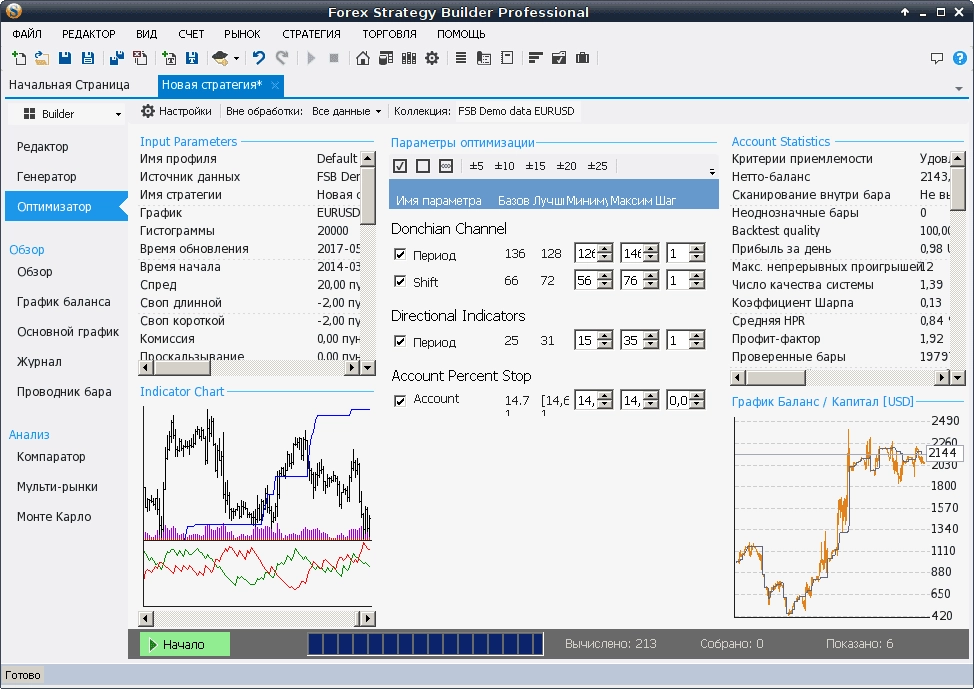This screenshot has height=689, width=974.
Task: Click Input Parameters horizontal scrollbar thumb
Action: 182,367
